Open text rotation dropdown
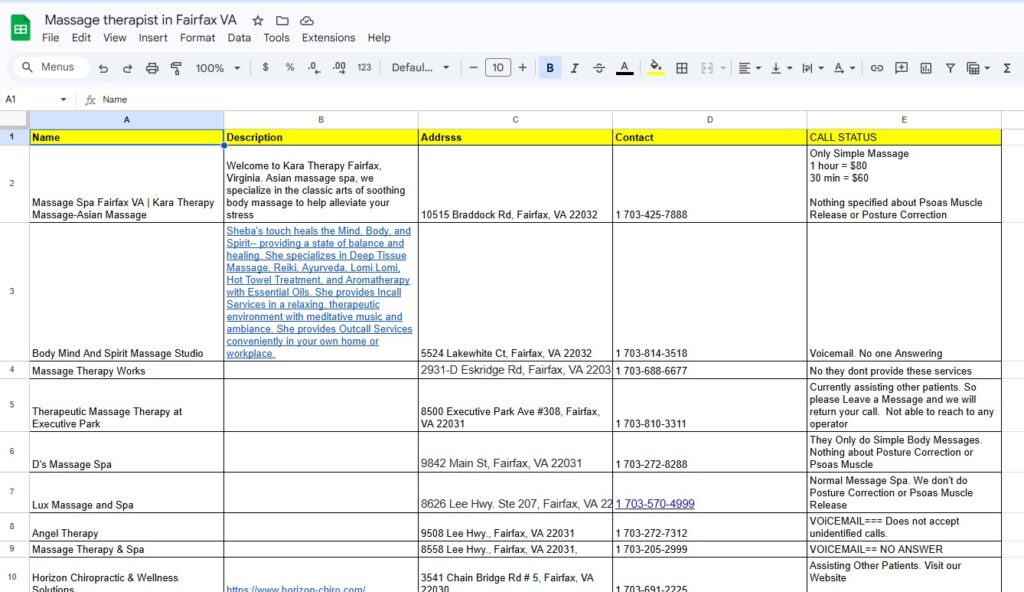The height and width of the screenshot is (592, 1024). click(844, 68)
